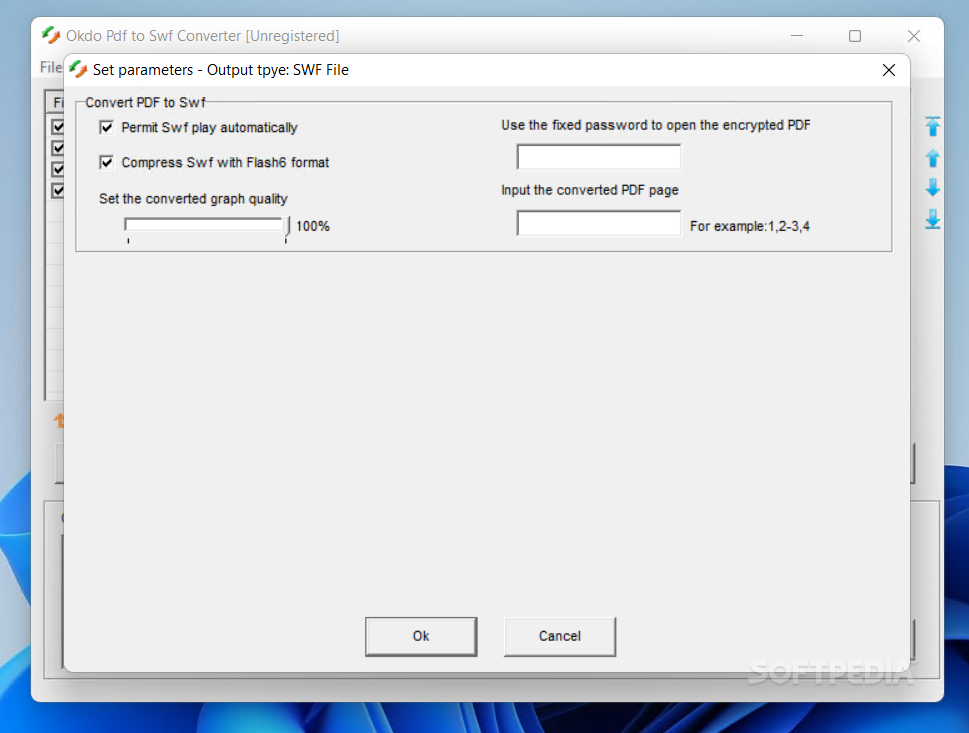Focus the encrypted PDF password field

598,157
